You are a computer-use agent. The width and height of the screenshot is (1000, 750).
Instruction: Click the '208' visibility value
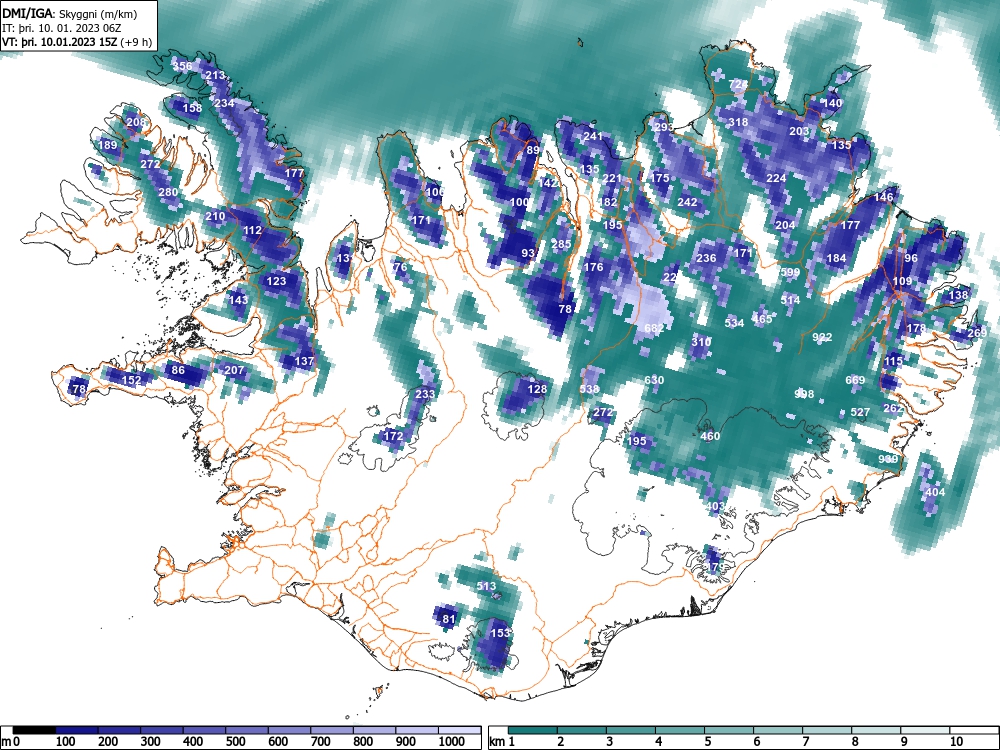tap(136, 122)
